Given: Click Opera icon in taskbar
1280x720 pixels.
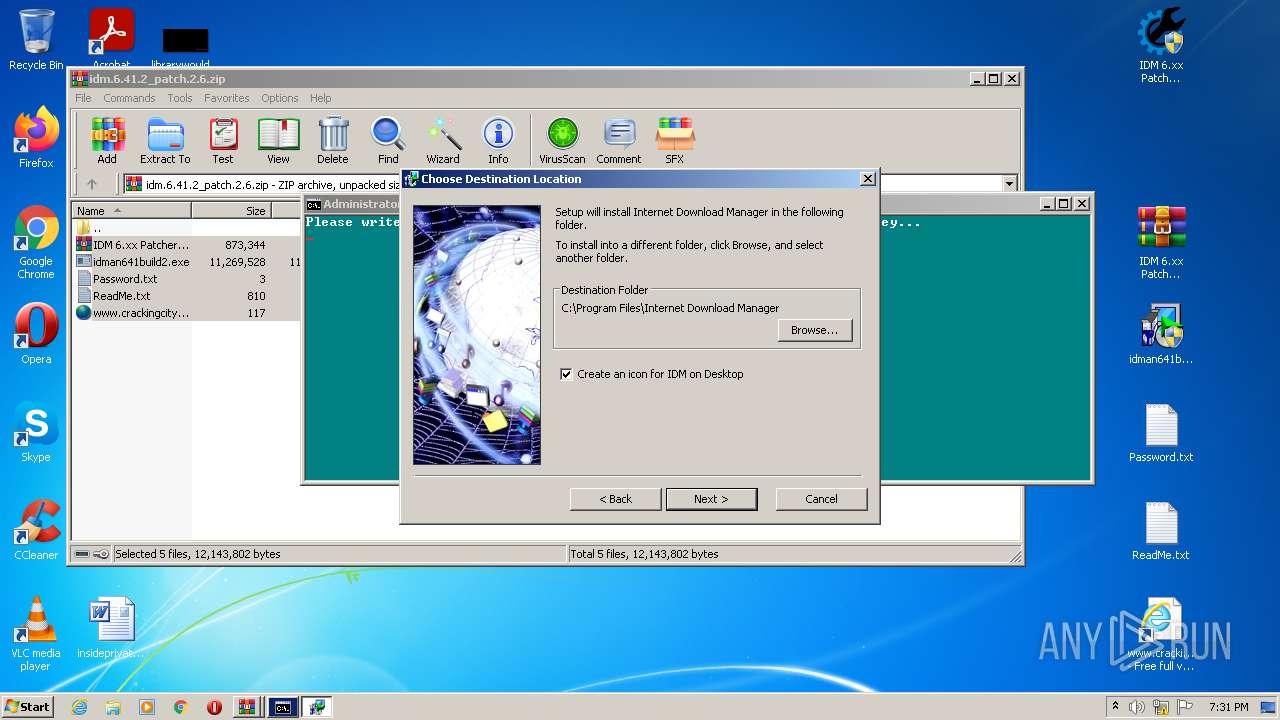Looking at the screenshot, I should point(214,707).
